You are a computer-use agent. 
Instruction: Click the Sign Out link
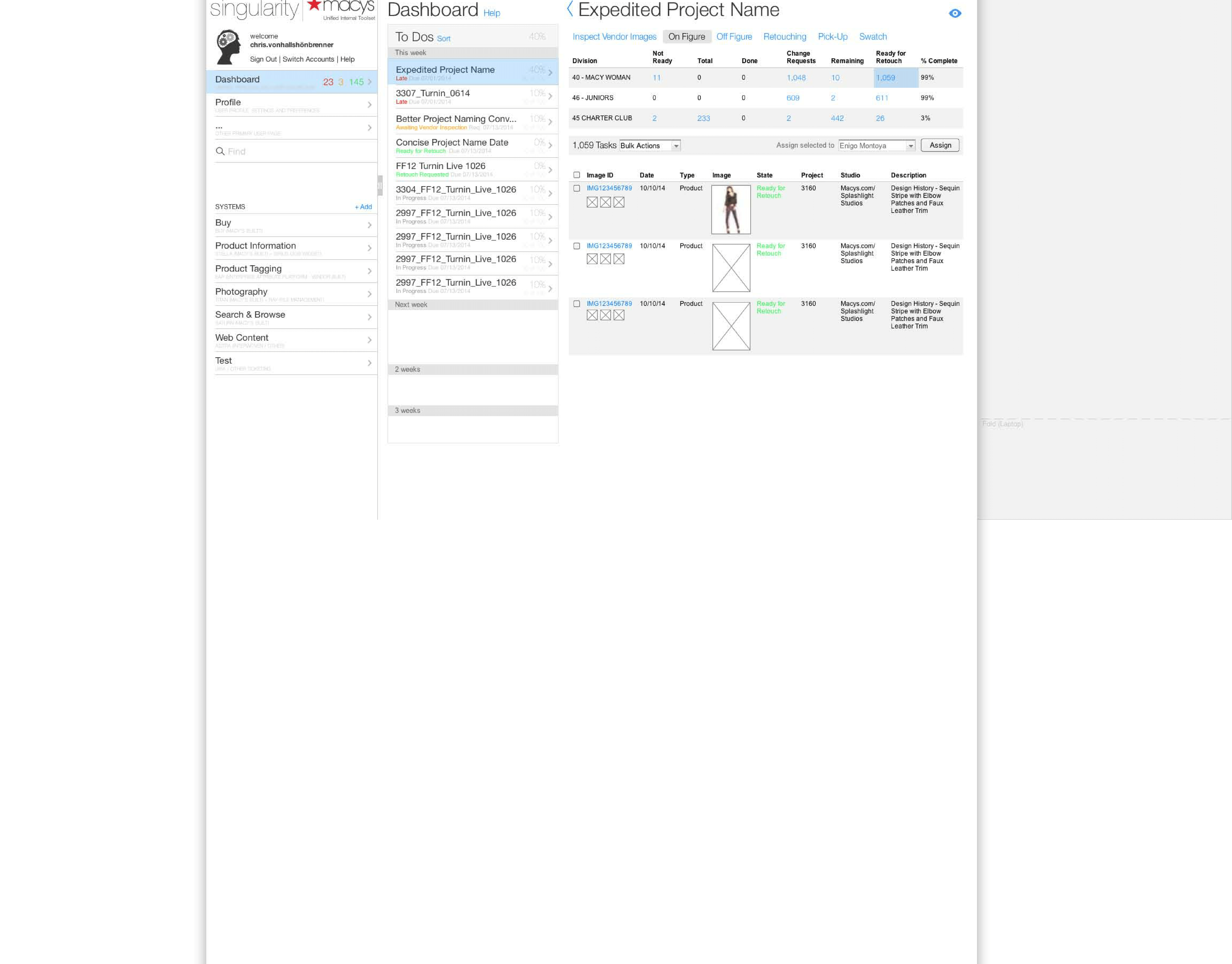263,59
